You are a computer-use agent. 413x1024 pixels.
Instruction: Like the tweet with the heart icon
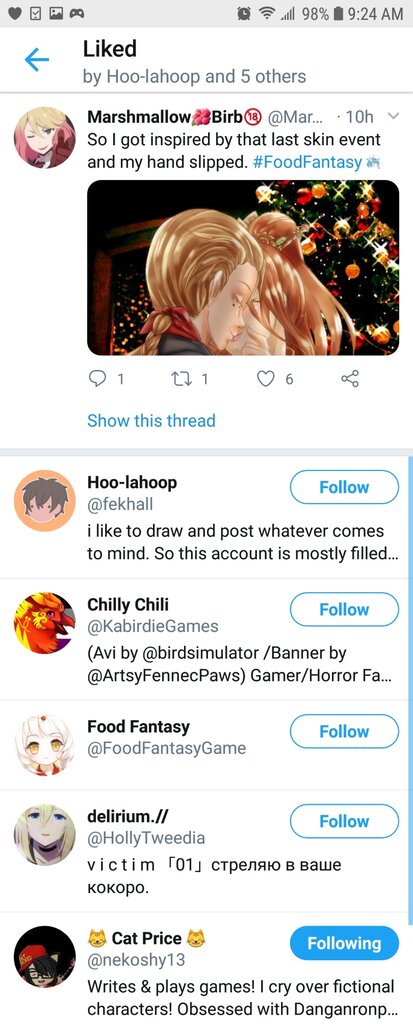265,378
